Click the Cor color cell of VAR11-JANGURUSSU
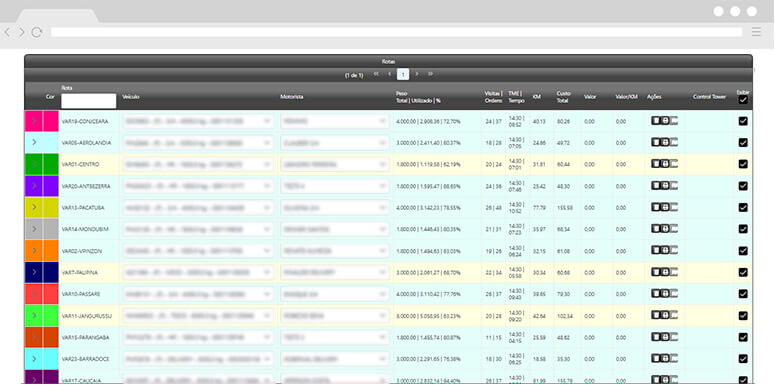This screenshot has height=390, width=775. click(x=51, y=315)
